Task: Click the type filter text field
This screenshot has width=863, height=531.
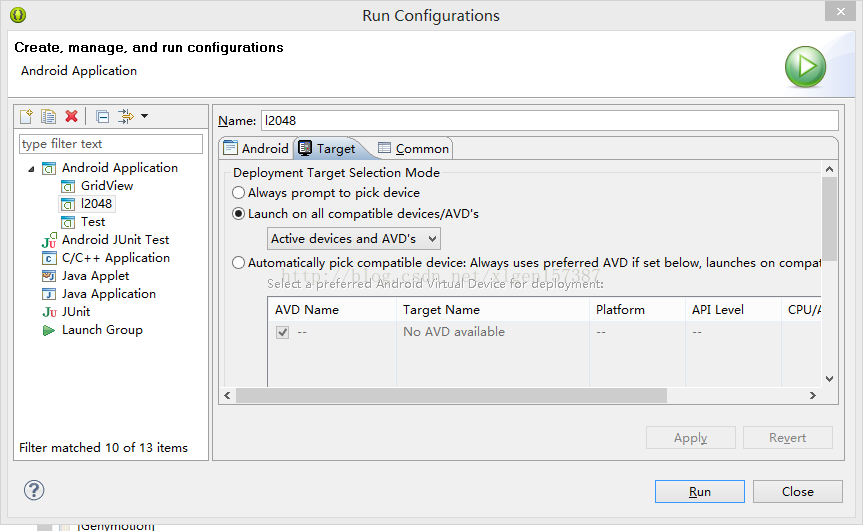Action: point(110,144)
